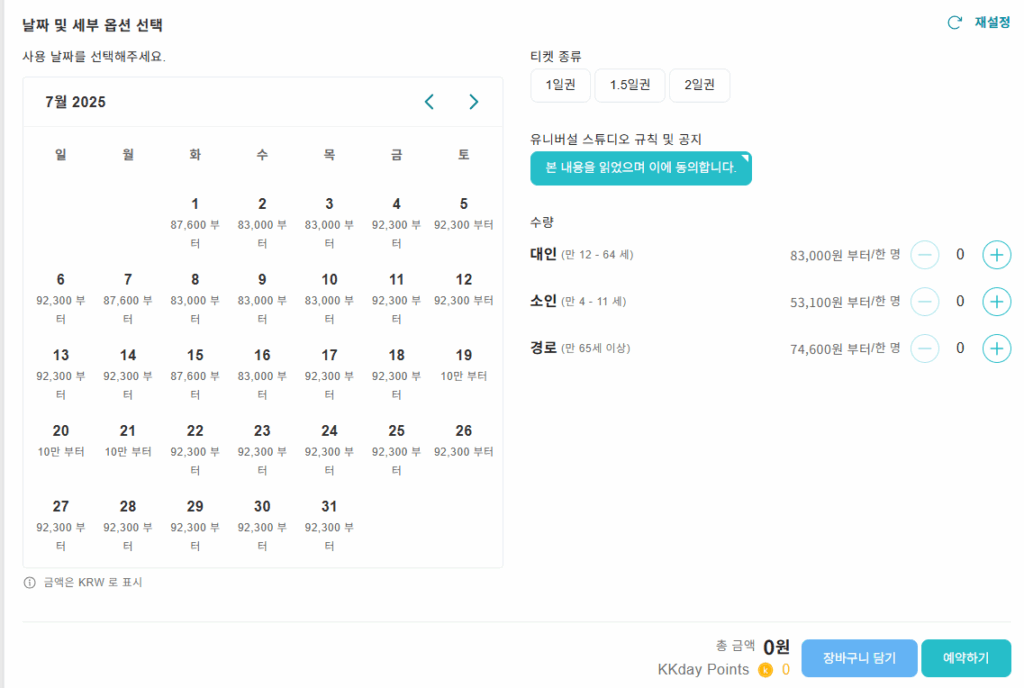Increase 소인 child ticket quantity
Viewport: 1024px width, 688px height.
(x=997, y=302)
